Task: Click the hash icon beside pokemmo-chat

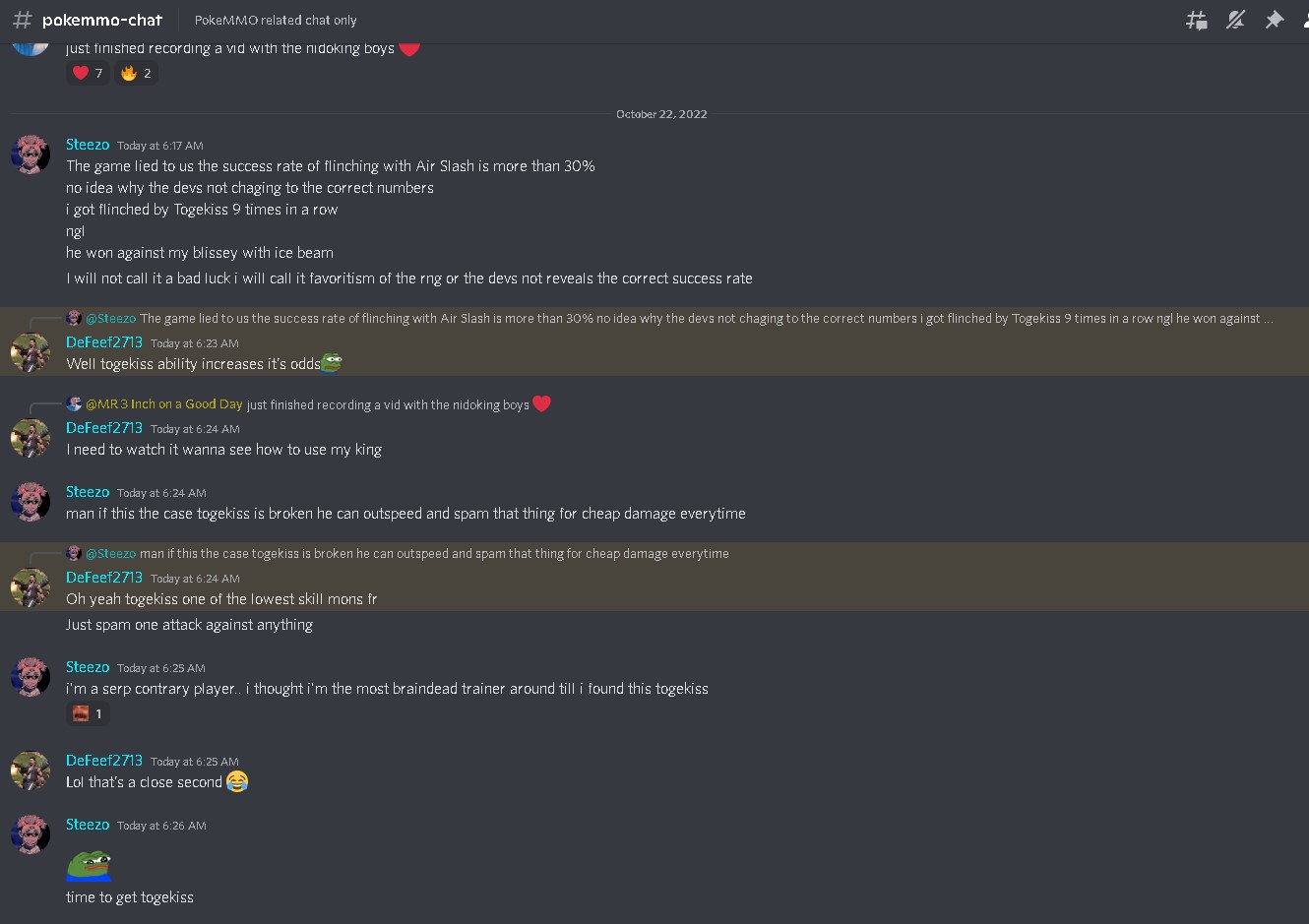Action: 22,20
